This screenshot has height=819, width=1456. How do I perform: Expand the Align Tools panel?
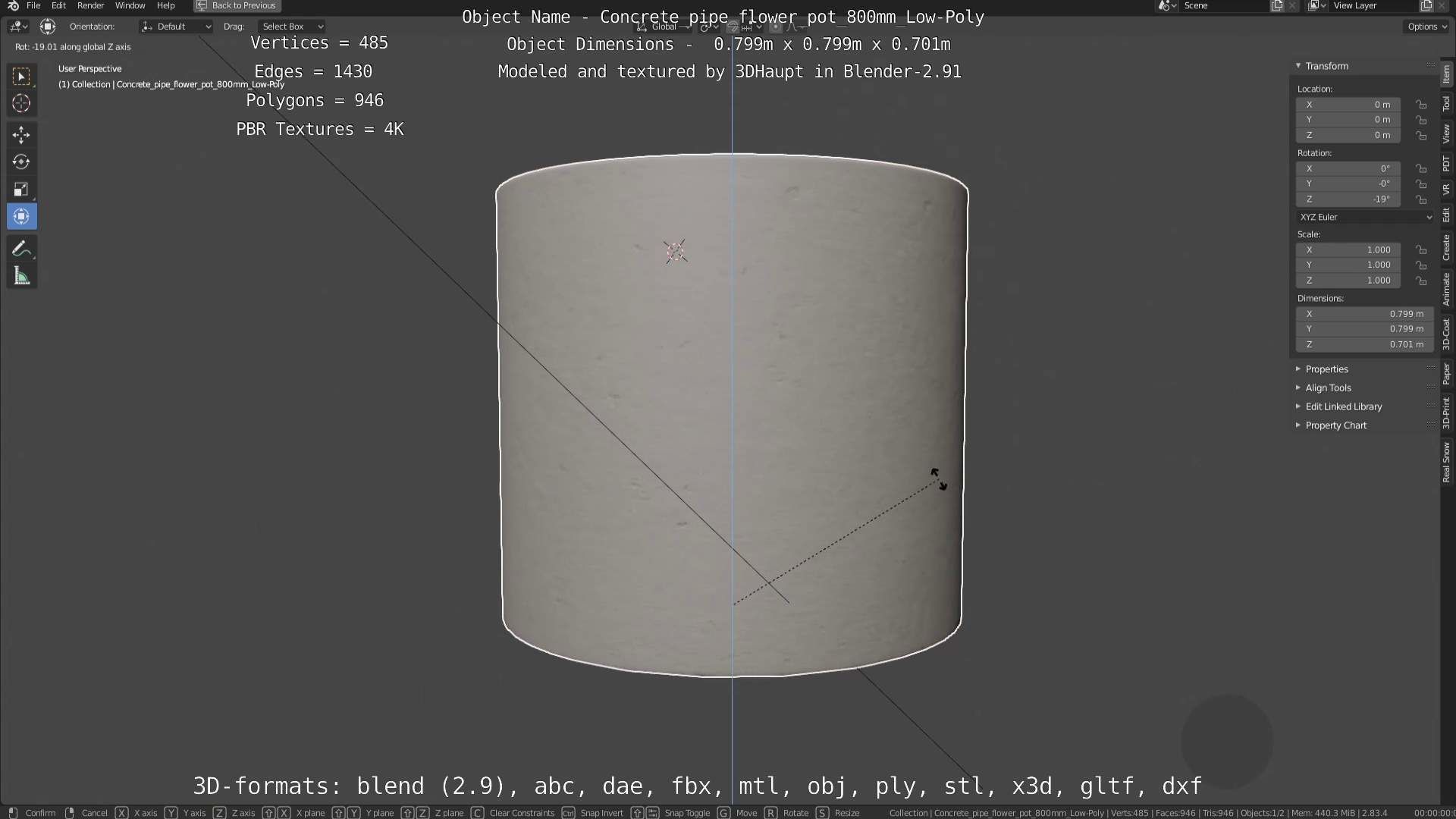(1298, 388)
